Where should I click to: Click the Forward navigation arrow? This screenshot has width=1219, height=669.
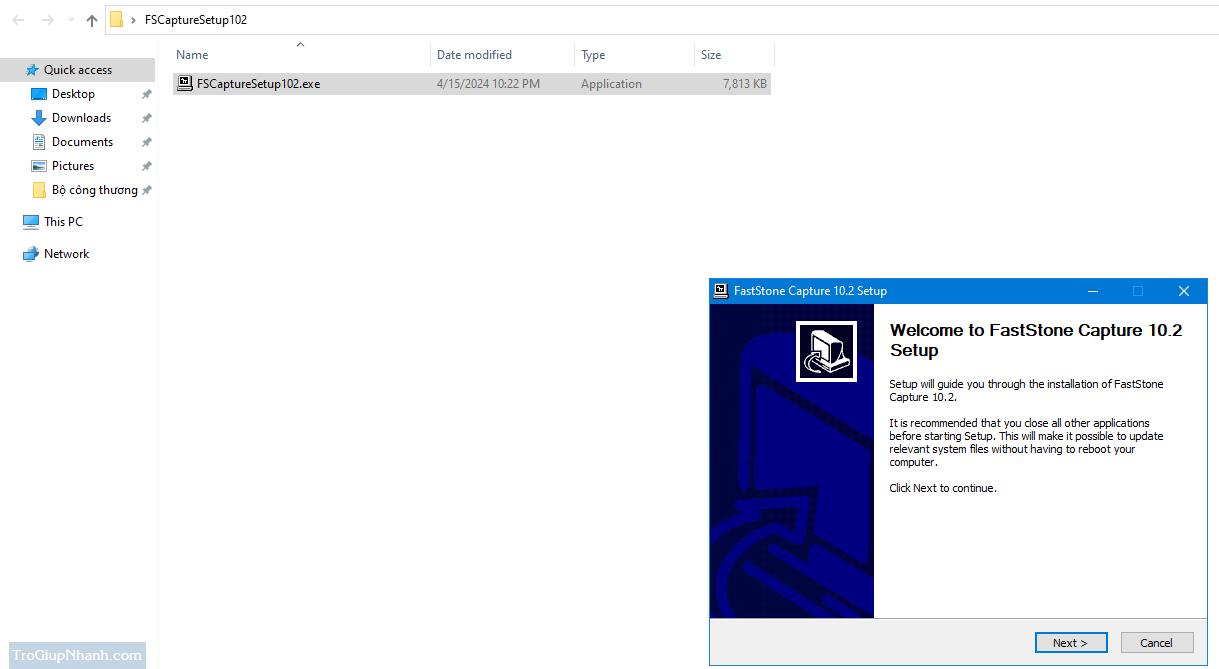(x=47, y=20)
